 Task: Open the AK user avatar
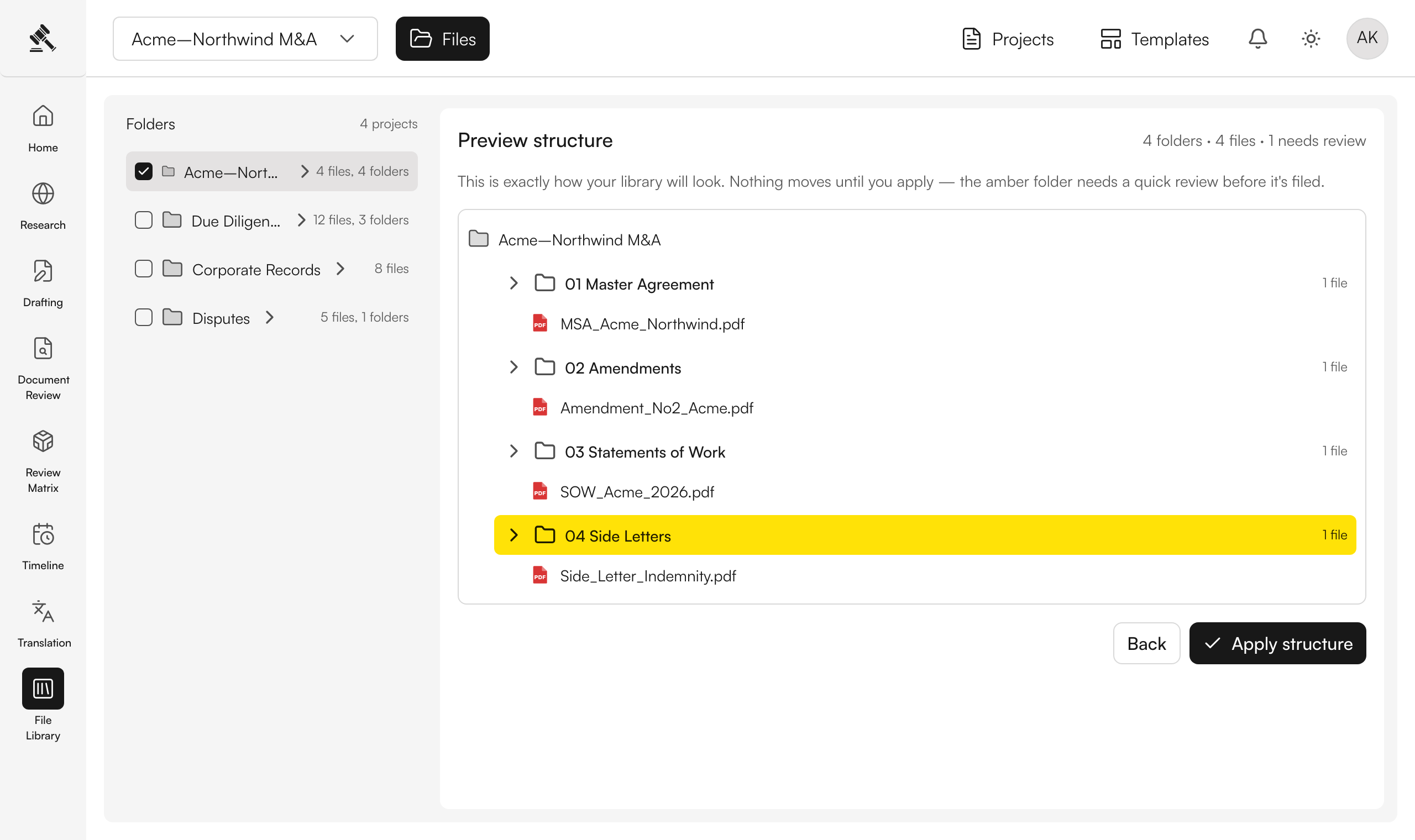pos(1367,39)
